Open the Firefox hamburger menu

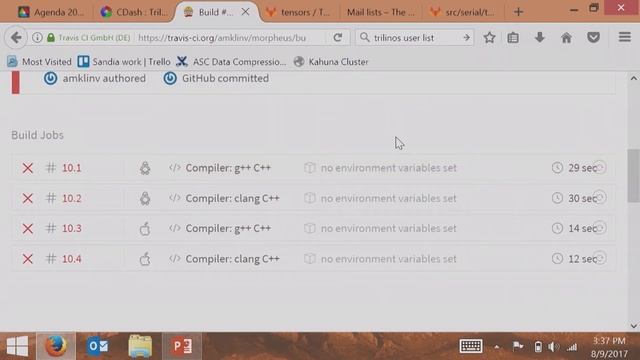coord(624,37)
